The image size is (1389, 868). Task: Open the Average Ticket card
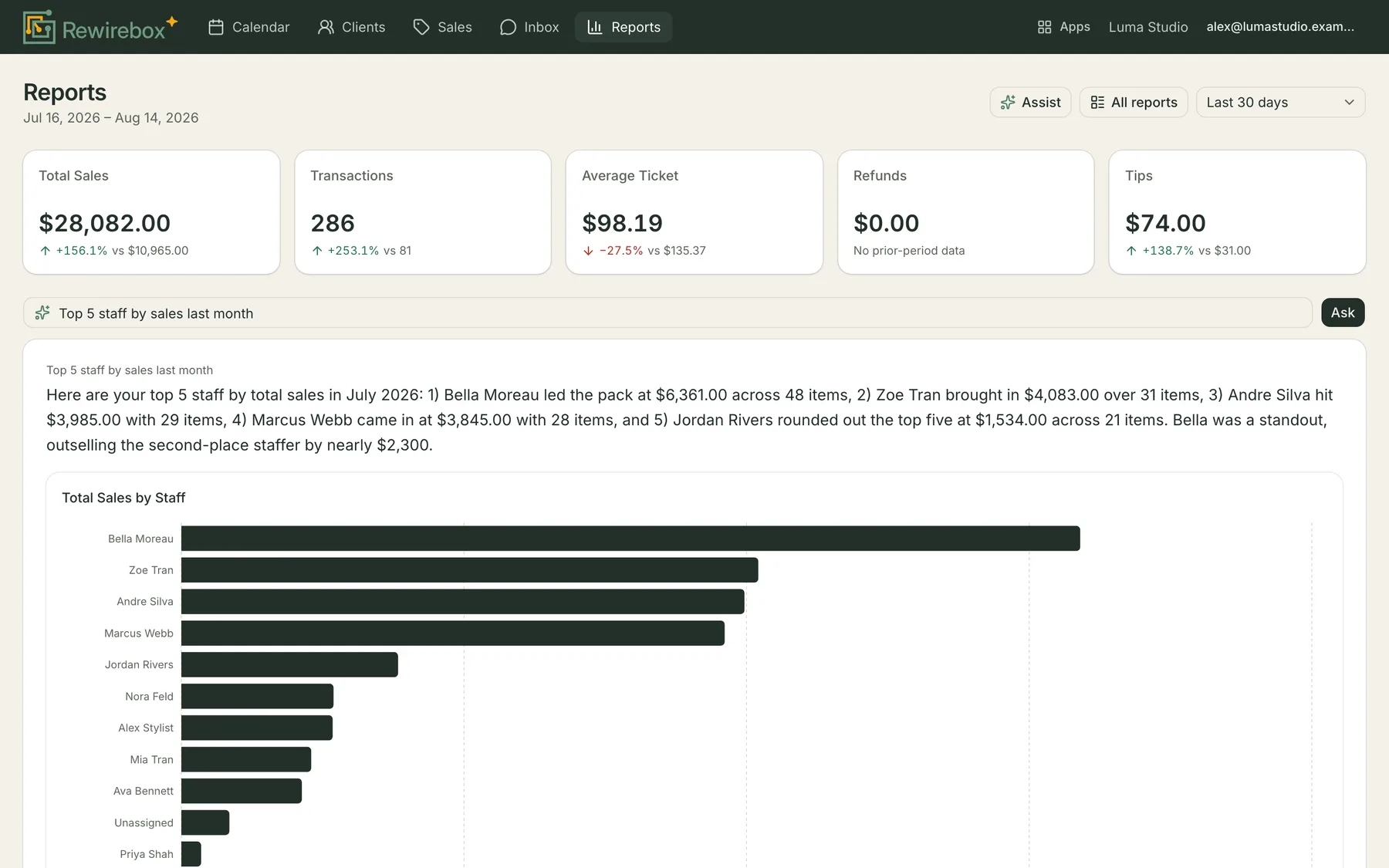coord(694,212)
